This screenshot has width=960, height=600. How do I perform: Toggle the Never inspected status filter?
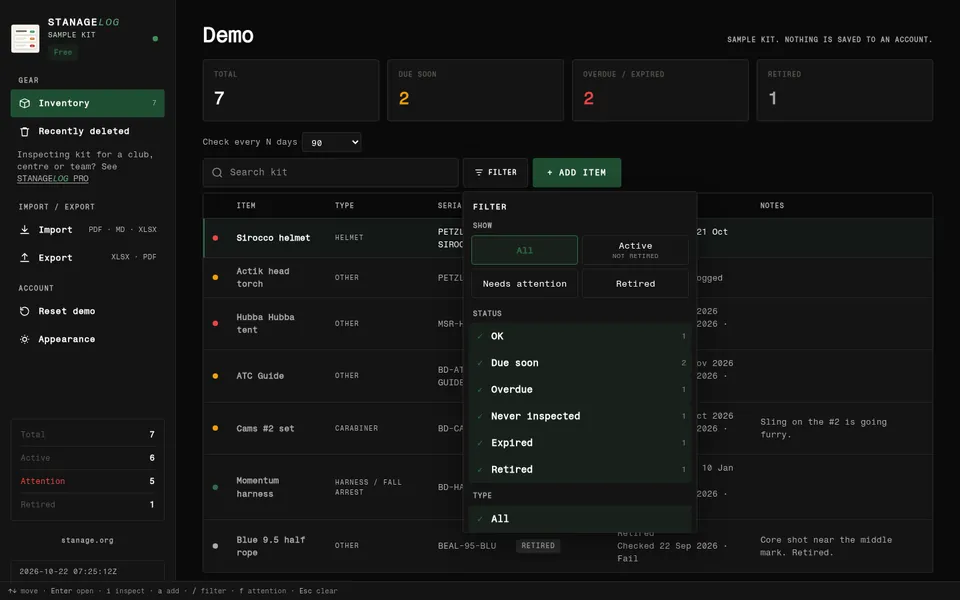click(x=580, y=416)
